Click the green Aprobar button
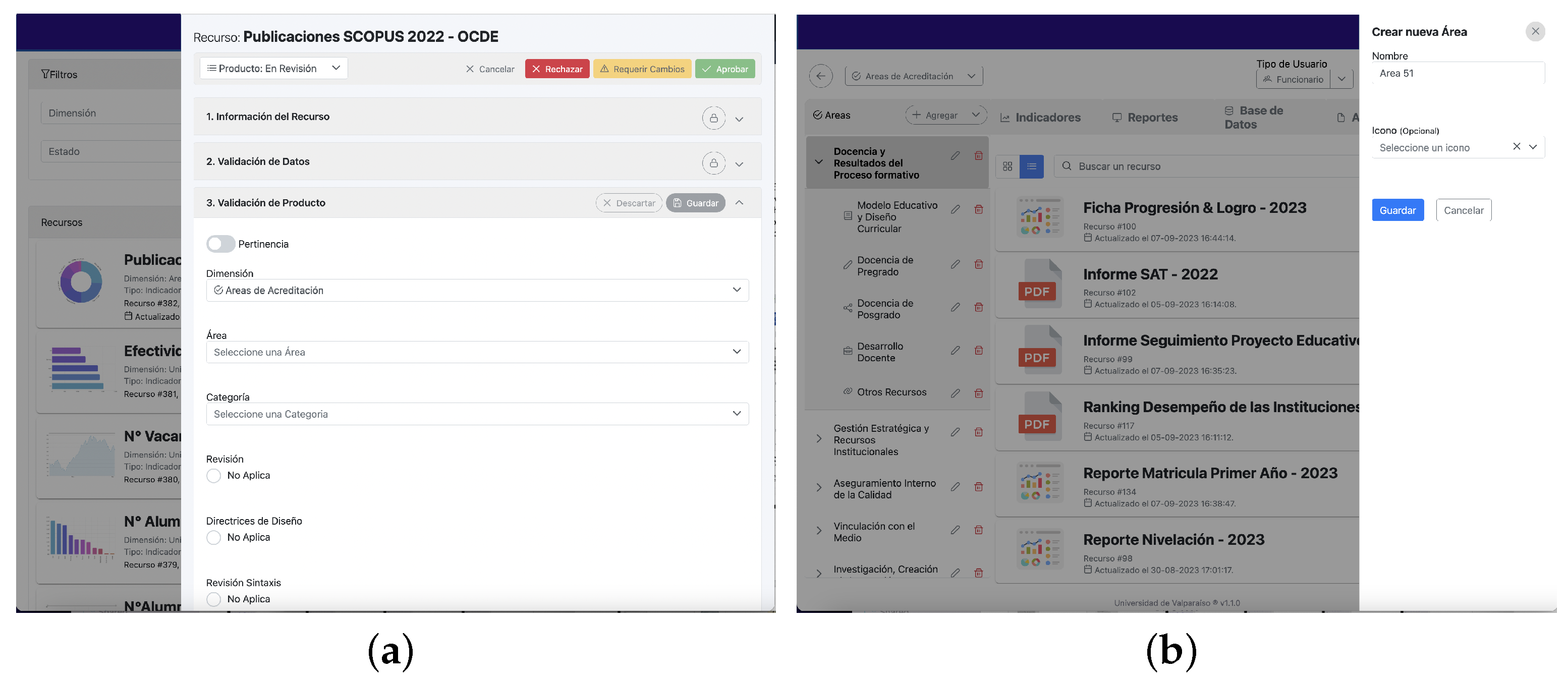 pos(724,69)
